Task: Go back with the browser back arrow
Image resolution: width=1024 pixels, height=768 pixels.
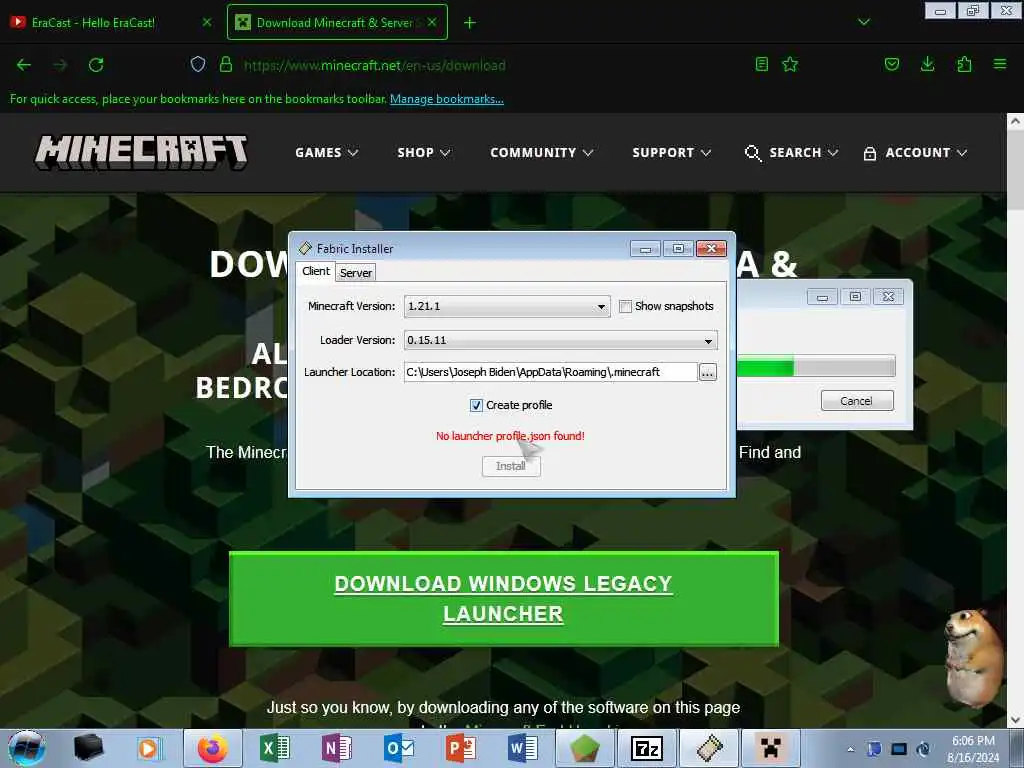Action: [x=24, y=65]
